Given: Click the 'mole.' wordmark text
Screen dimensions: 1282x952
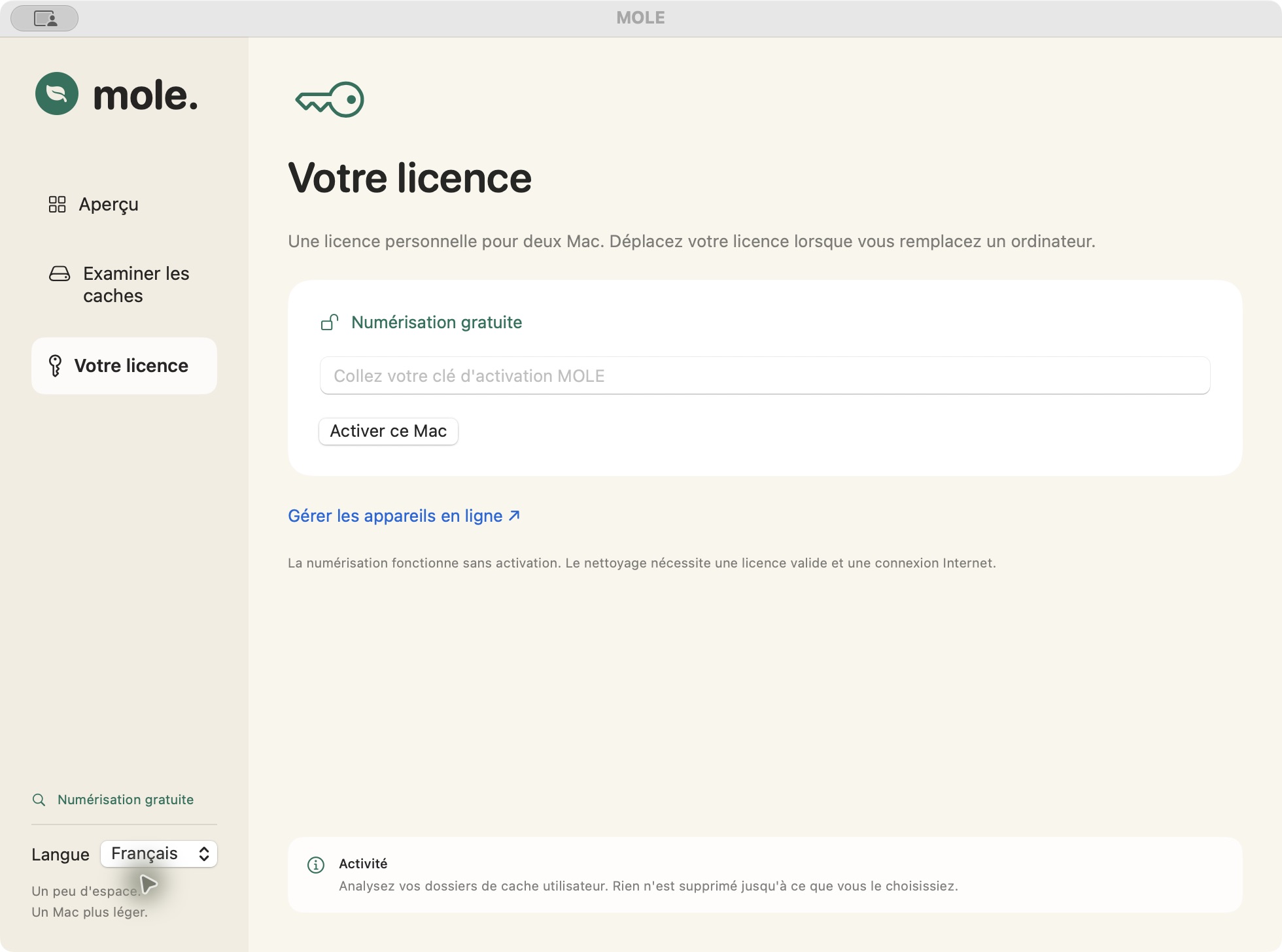Looking at the screenshot, I should [x=145, y=95].
